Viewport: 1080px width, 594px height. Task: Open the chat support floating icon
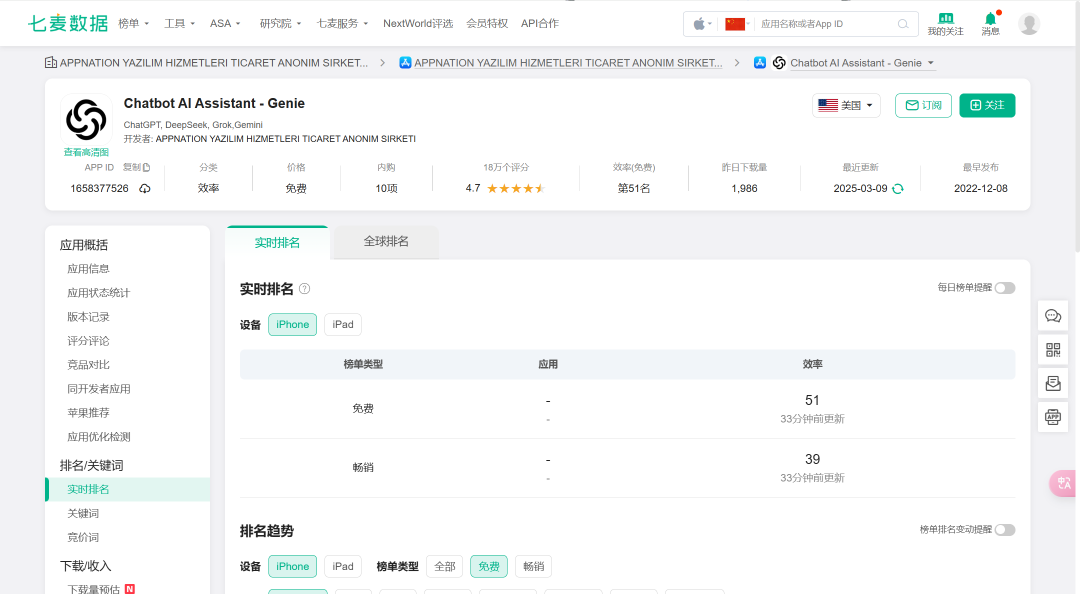1052,316
